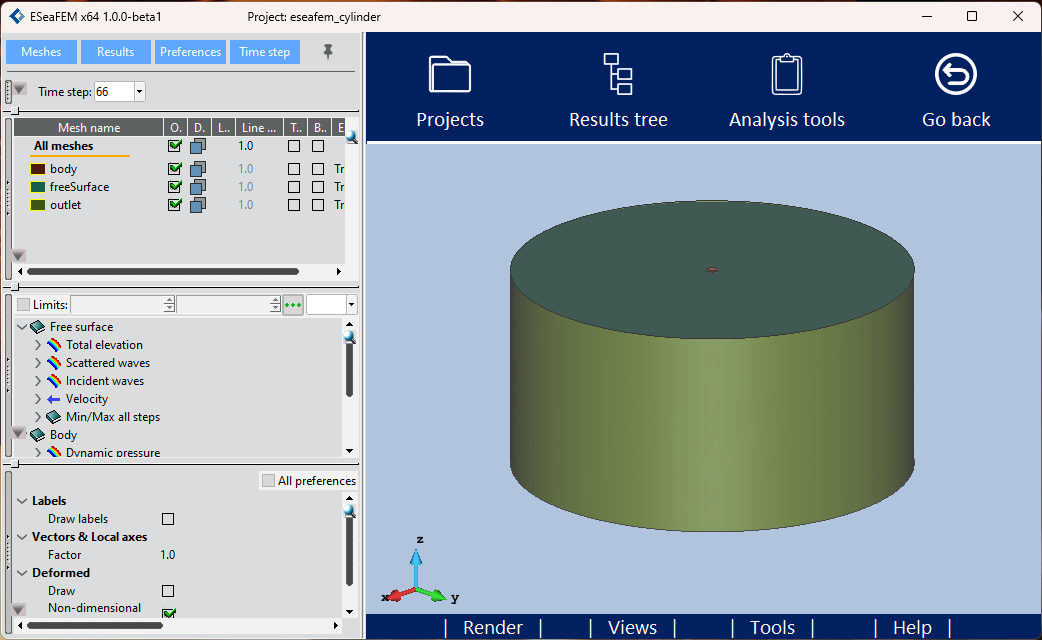Toggle the T column checkbox for body
The width and height of the screenshot is (1042, 640).
coord(294,169)
